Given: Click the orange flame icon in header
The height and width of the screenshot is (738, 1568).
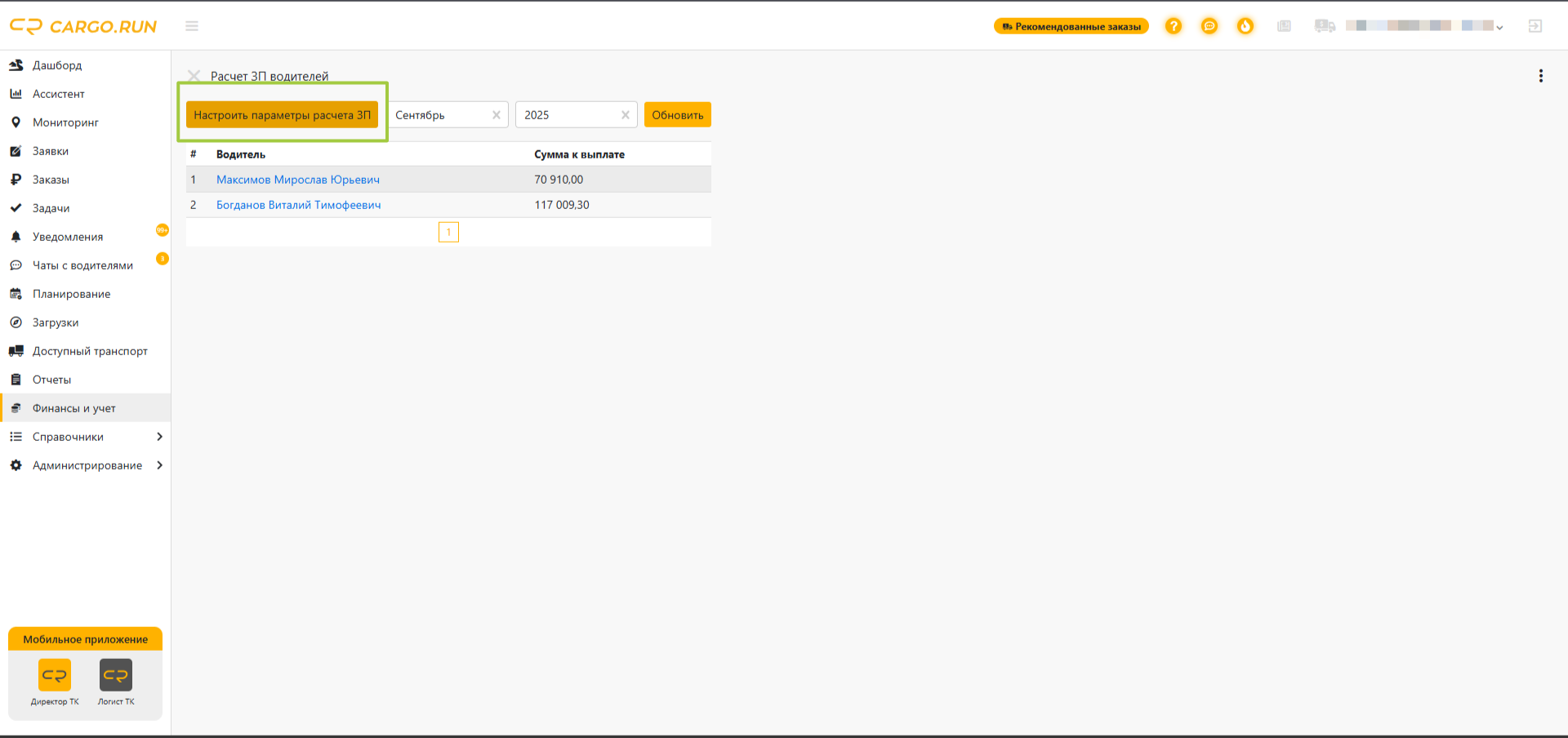Looking at the screenshot, I should [x=1245, y=26].
